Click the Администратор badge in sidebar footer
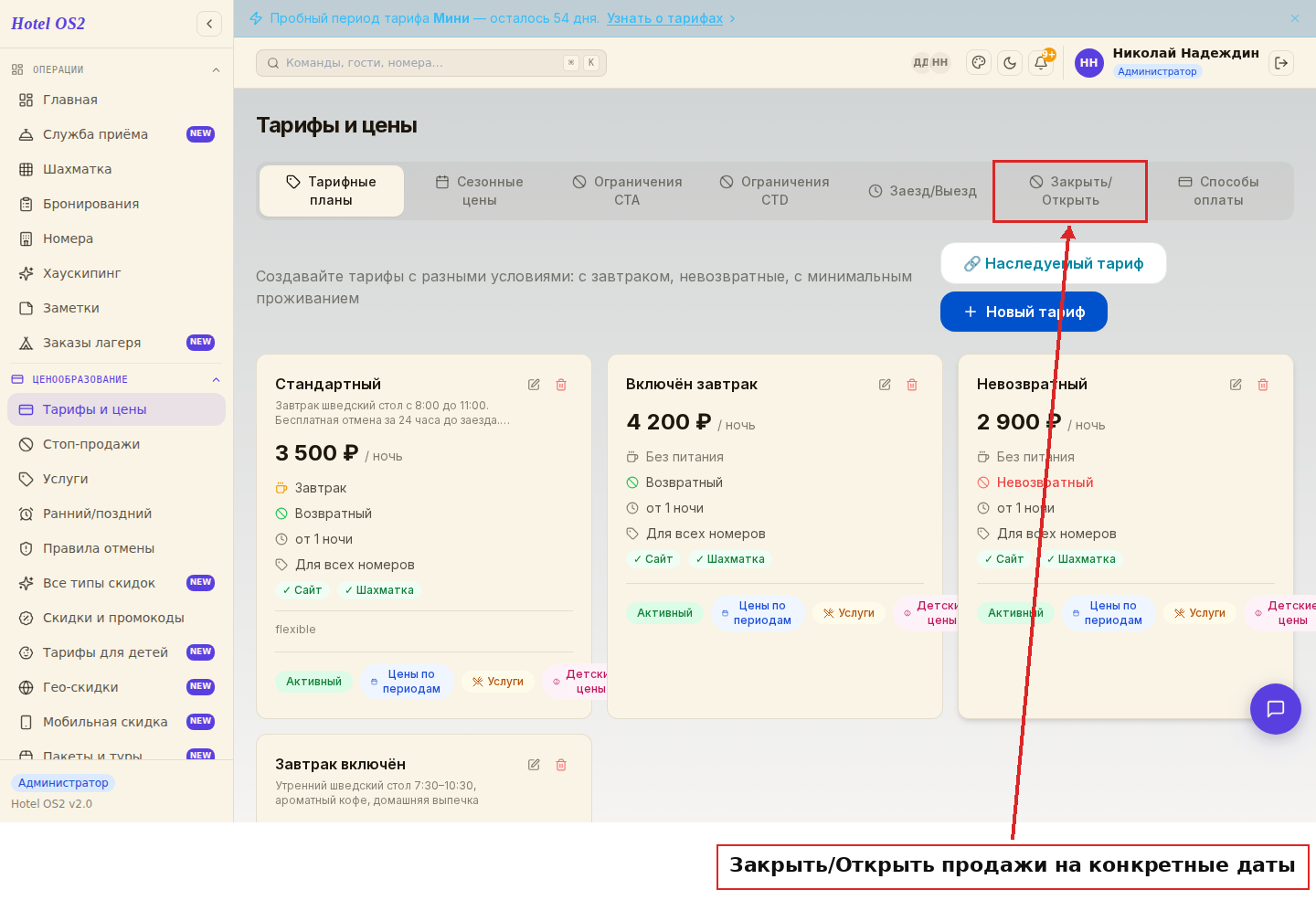 [63, 783]
